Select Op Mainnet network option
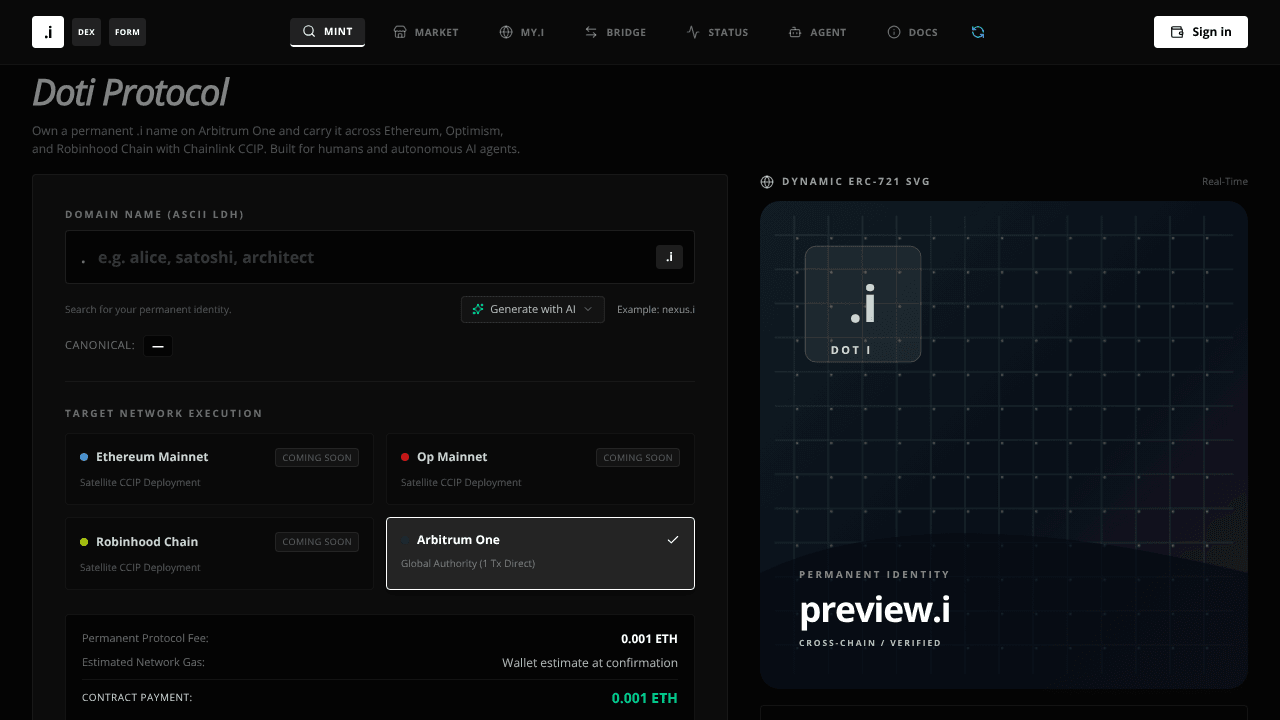Screen dimensions: 1280x720 (x=540, y=469)
